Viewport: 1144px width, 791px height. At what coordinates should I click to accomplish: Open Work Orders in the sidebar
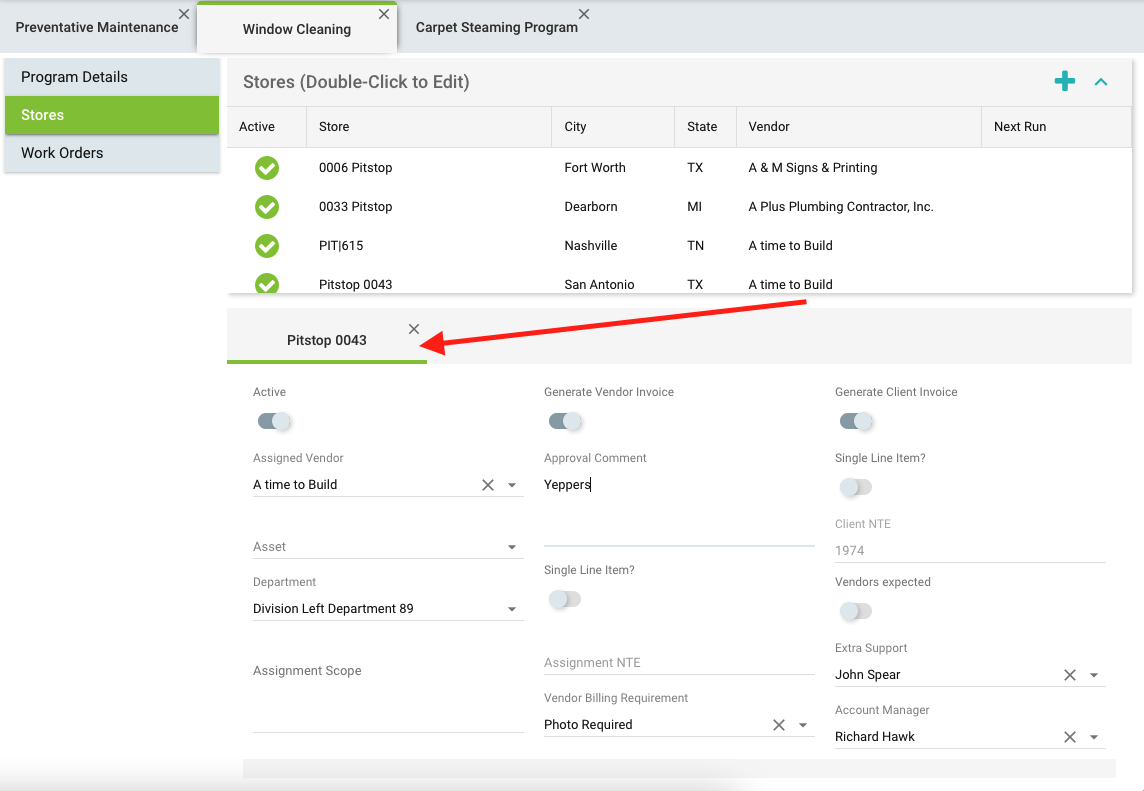[x=62, y=153]
